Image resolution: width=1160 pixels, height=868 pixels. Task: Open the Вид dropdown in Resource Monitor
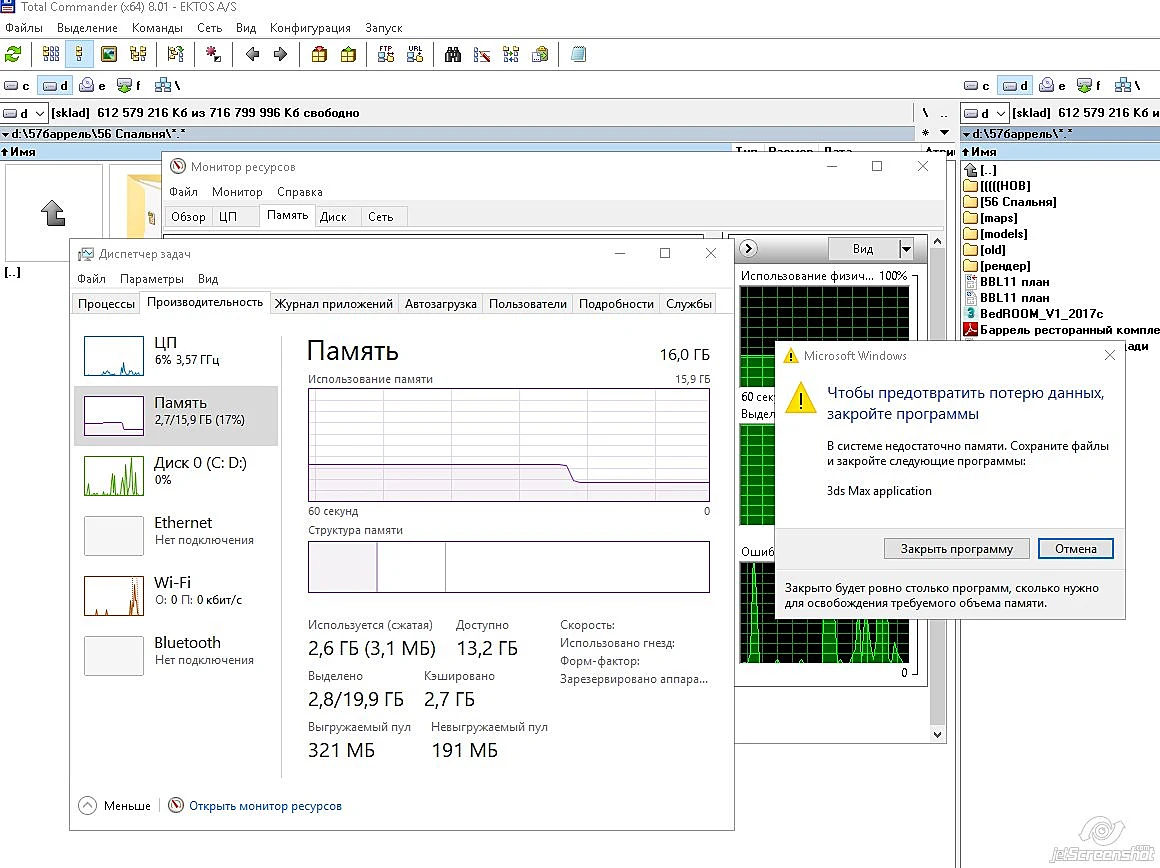[870, 249]
